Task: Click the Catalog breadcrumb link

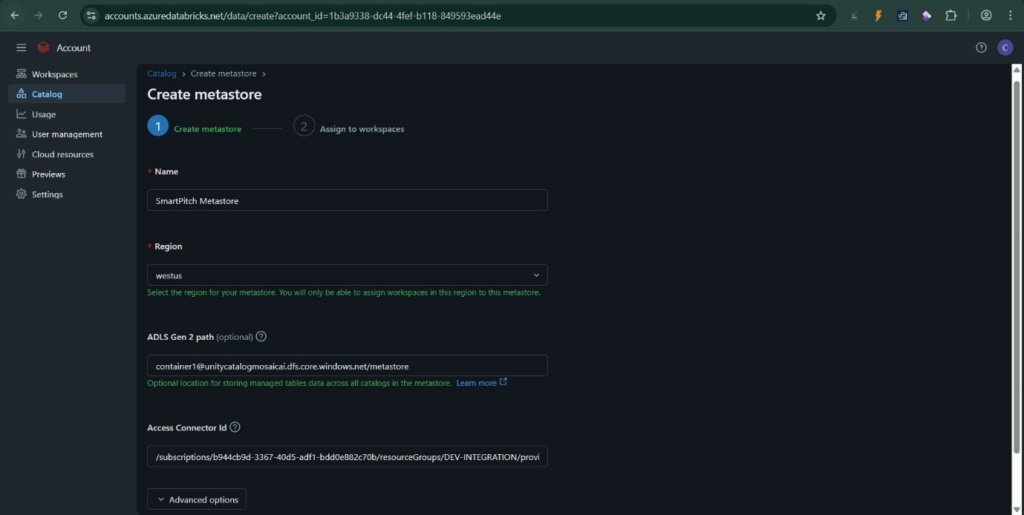Action: tap(161, 74)
